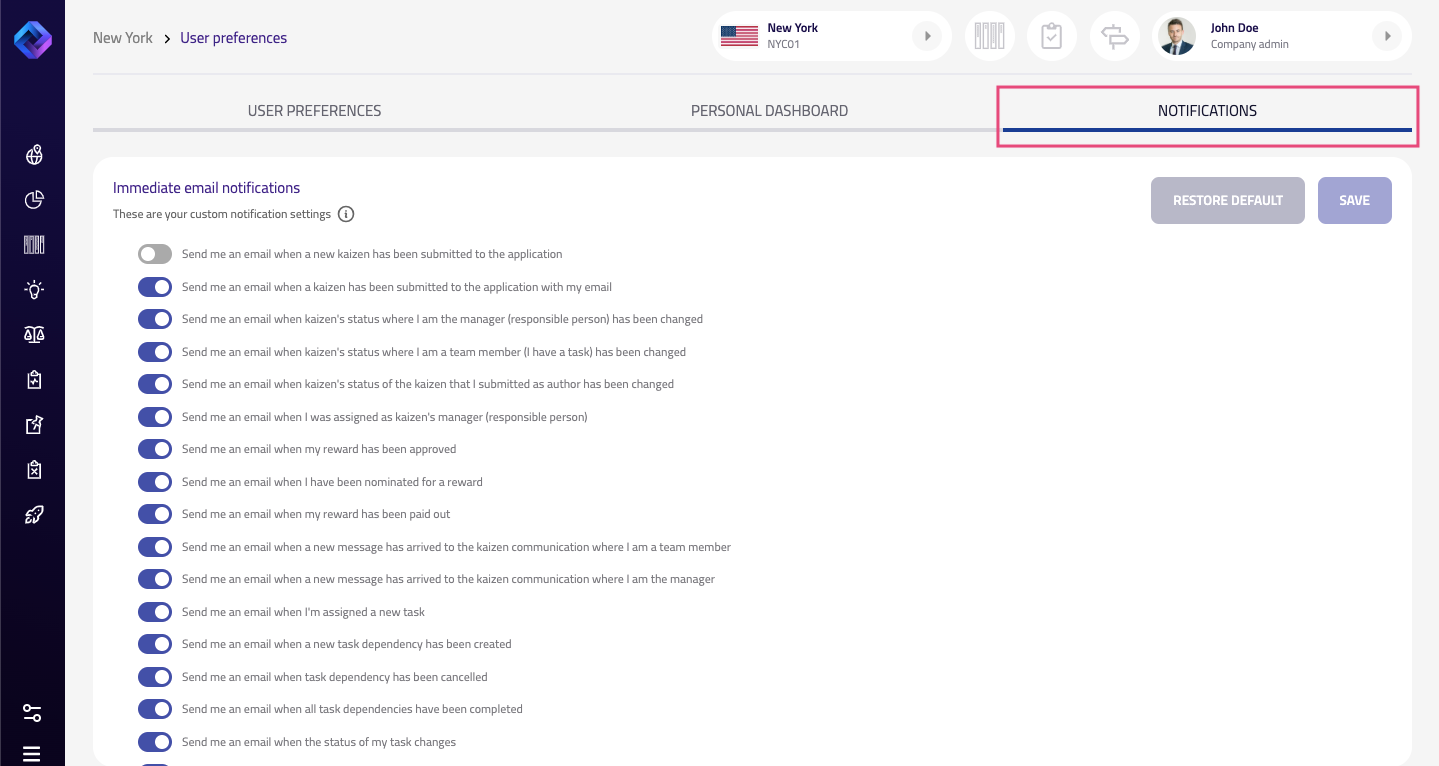Toggle email when my reward has been paid out
Viewport: 1439px width, 766px height.
pos(155,514)
